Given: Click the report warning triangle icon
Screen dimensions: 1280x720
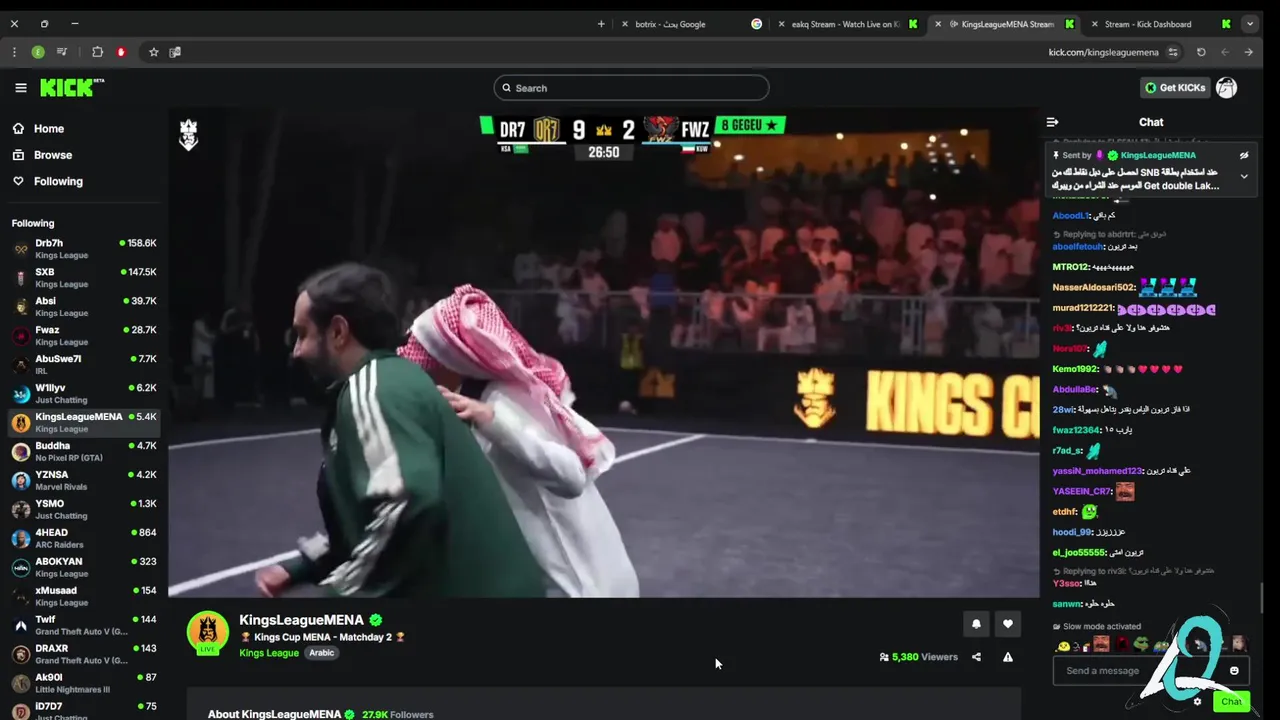Looking at the screenshot, I should pyautogui.click(x=1008, y=657).
